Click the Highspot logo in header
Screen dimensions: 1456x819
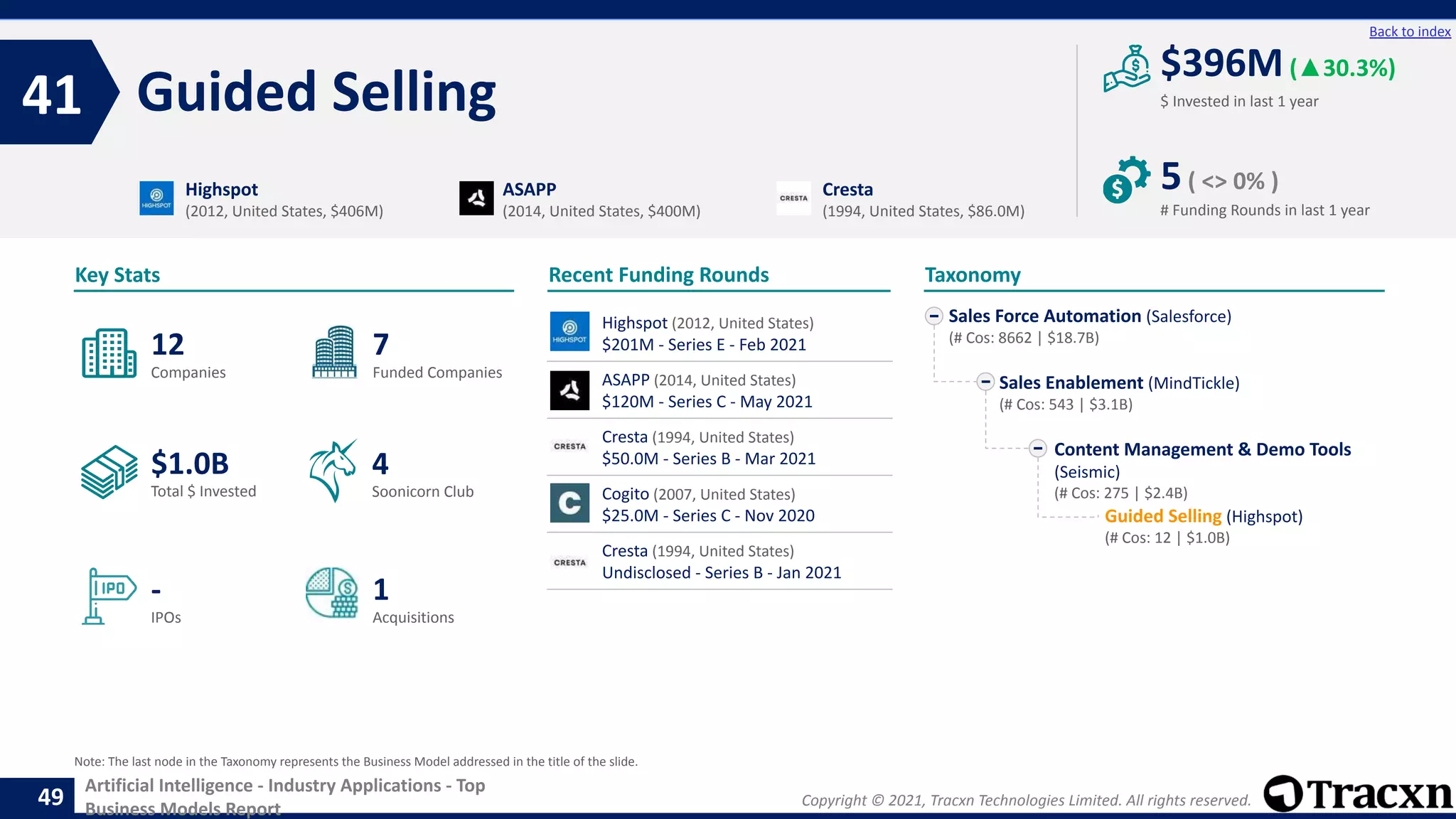(156, 198)
